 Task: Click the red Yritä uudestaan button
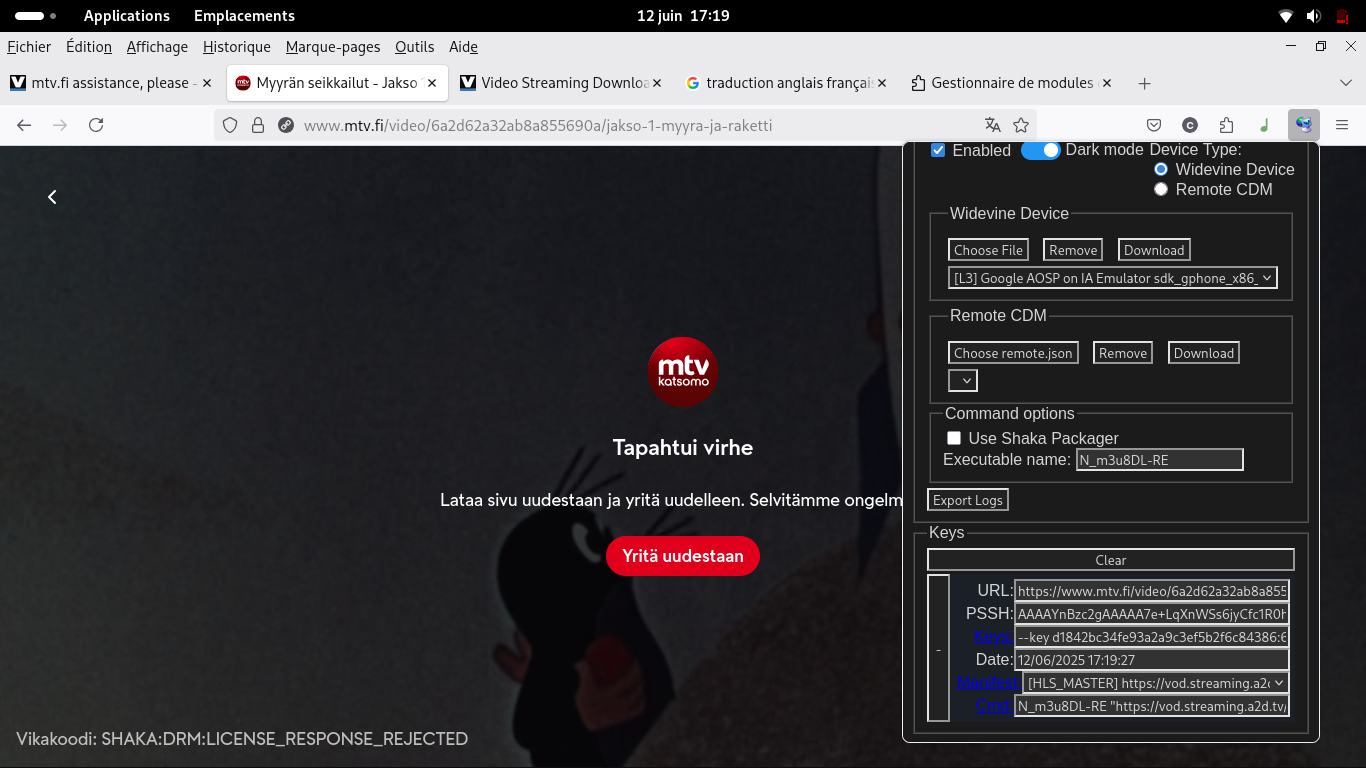coord(683,556)
